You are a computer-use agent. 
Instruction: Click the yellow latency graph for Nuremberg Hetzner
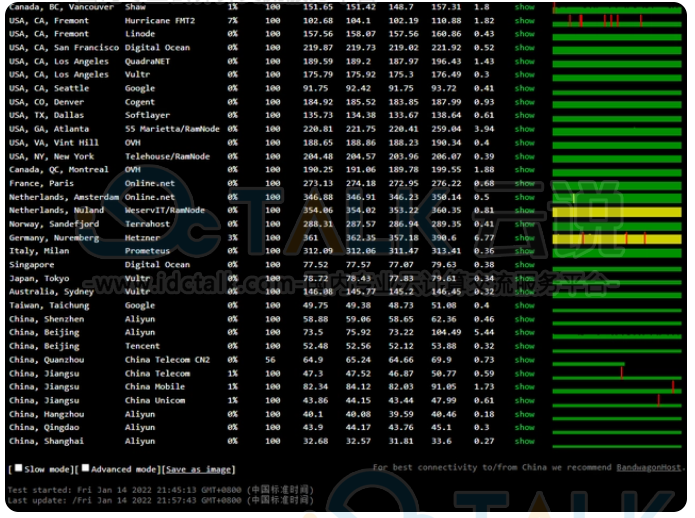[x=617, y=239]
